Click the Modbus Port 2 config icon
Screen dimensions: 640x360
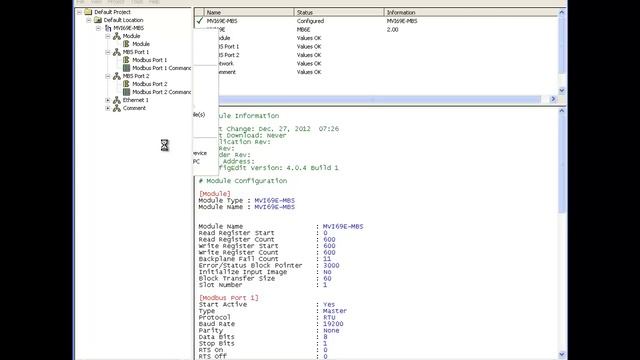coord(127,84)
